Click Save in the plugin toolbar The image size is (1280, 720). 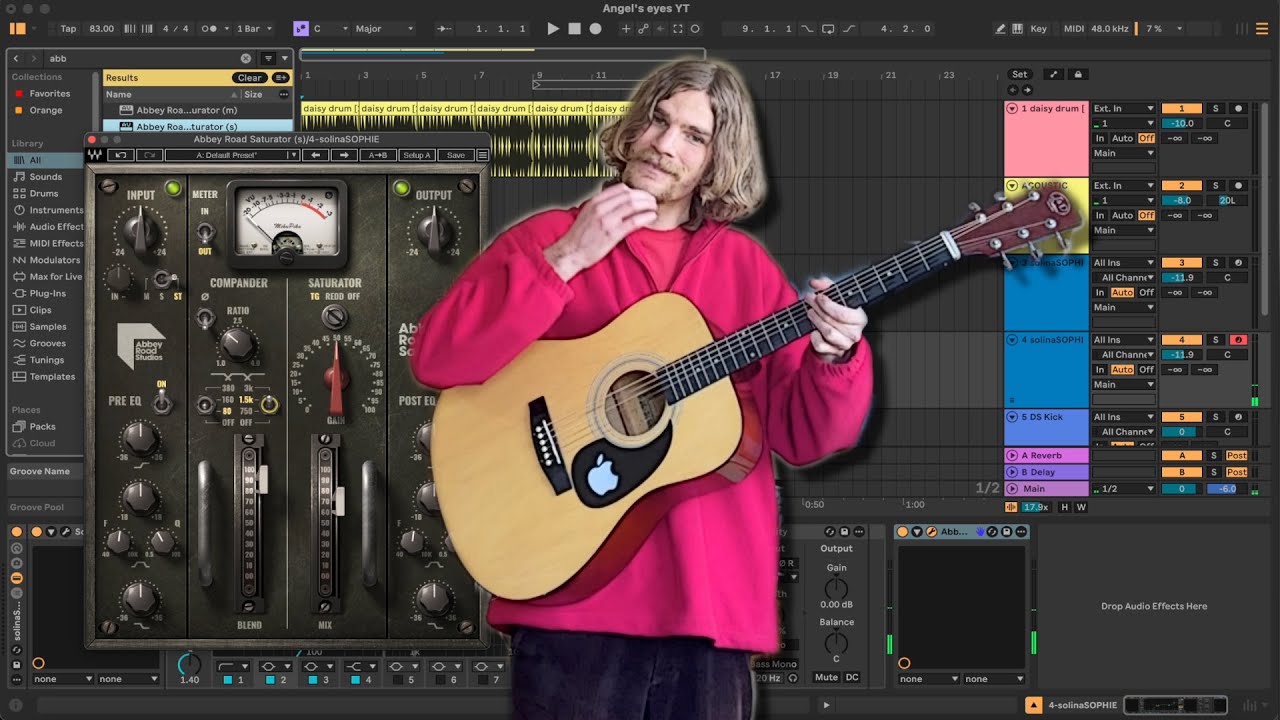(x=455, y=155)
